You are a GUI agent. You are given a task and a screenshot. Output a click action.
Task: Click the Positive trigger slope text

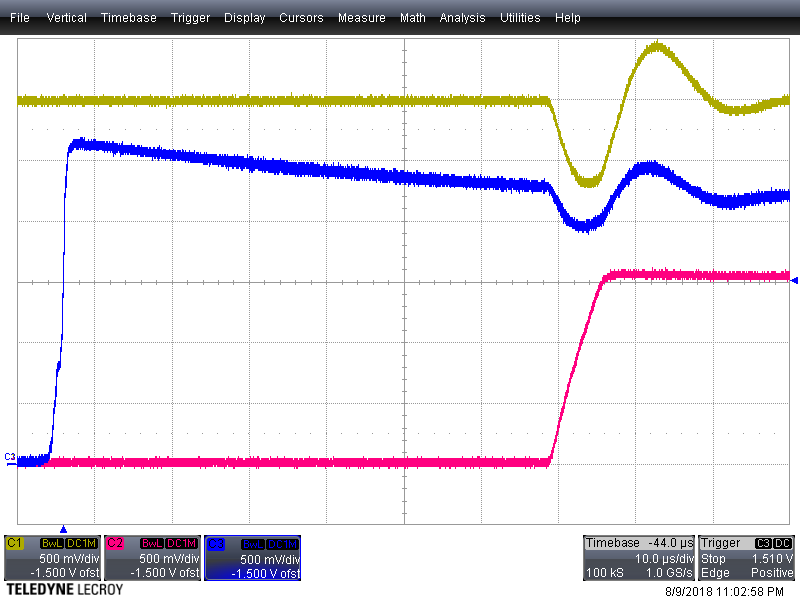(x=772, y=573)
